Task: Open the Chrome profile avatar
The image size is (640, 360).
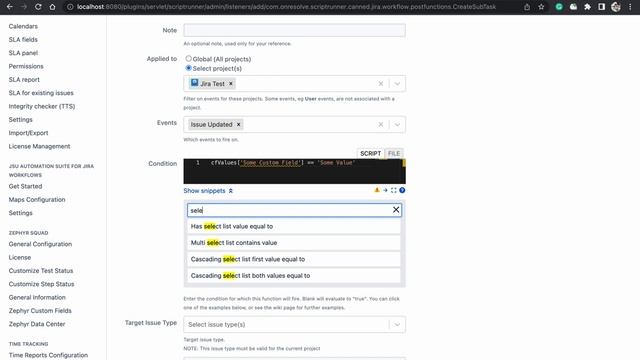Action: [616, 7]
